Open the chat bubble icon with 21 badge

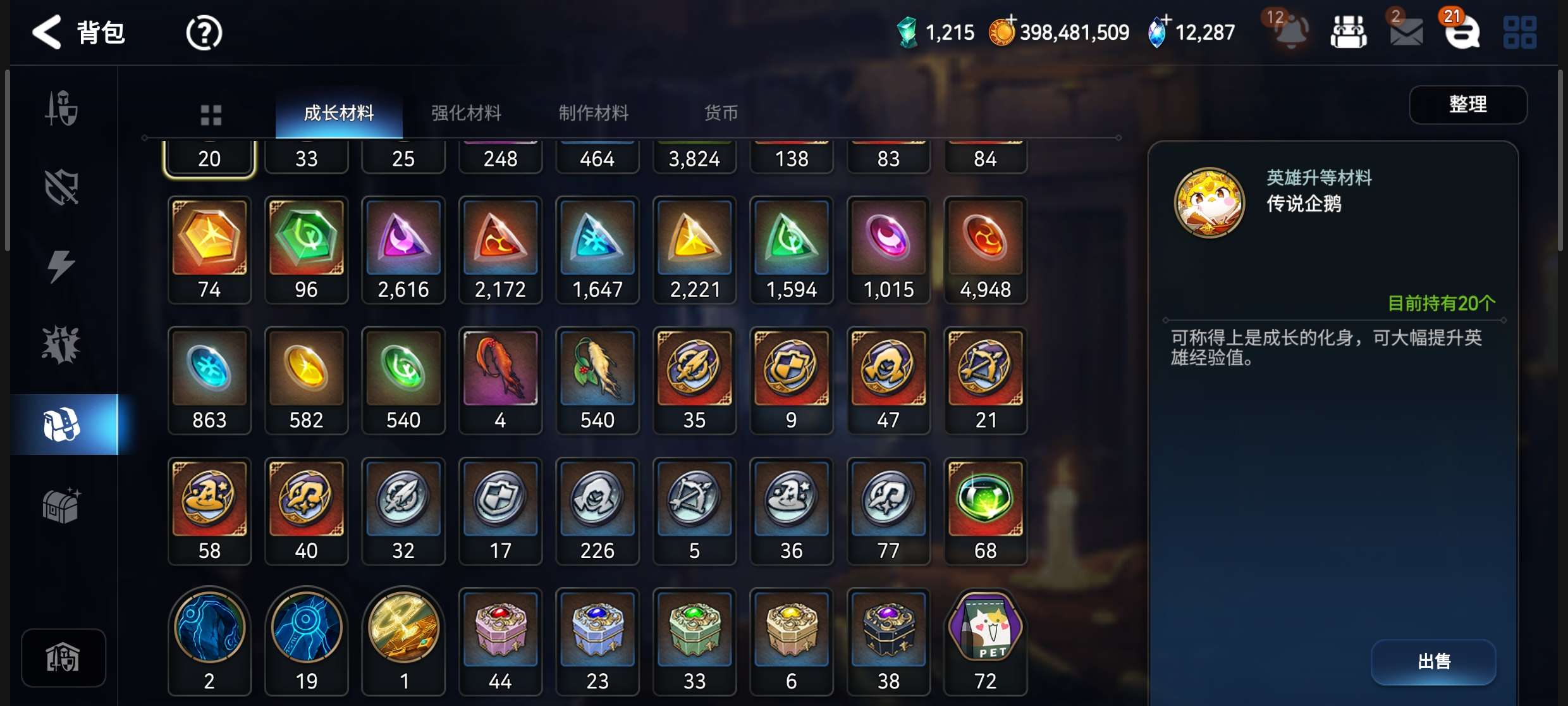1462,32
